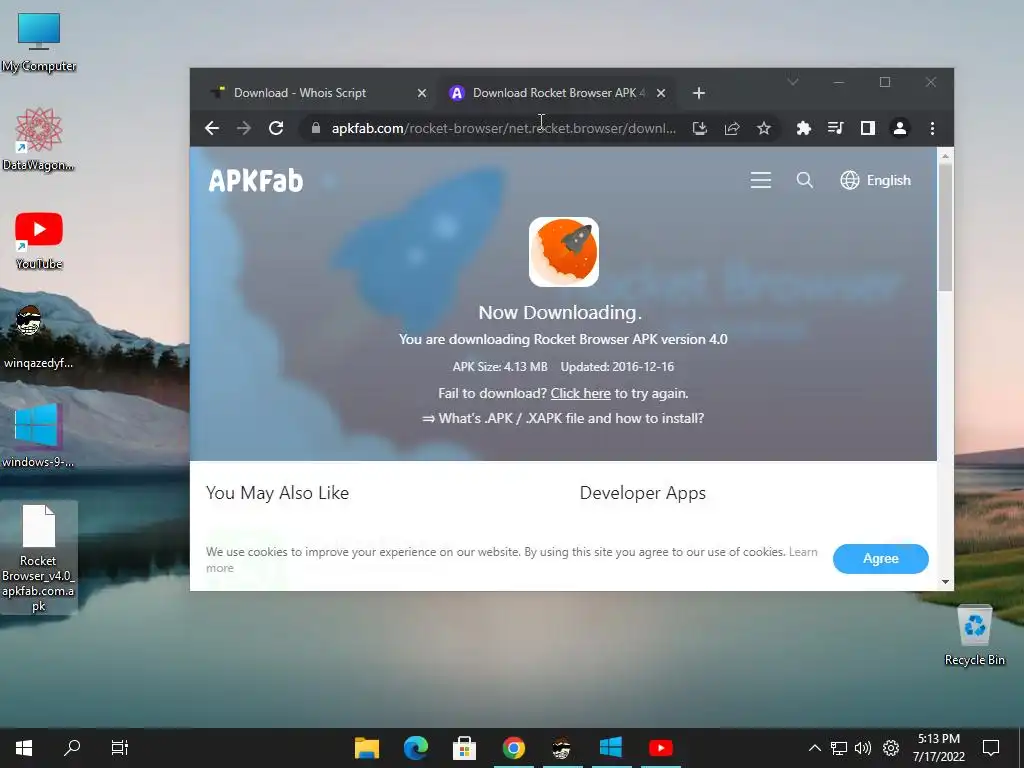Open 'What's .APK / .XAPK file' link
Viewport: 1024px width, 768px height.
(x=563, y=418)
